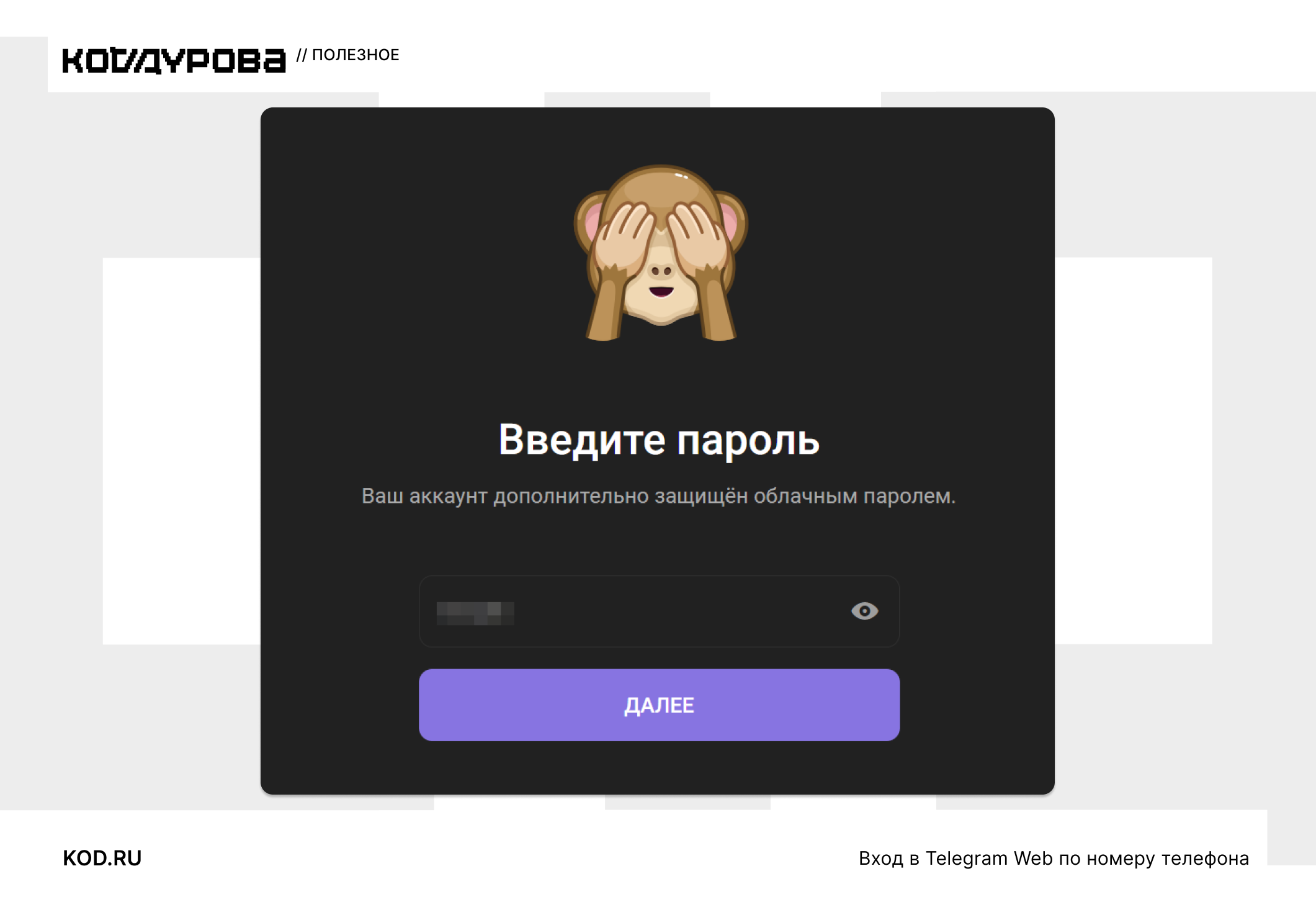Click the ДАЛЕЕ button to continue
The height and width of the screenshot is (902, 1316).
pos(659,705)
